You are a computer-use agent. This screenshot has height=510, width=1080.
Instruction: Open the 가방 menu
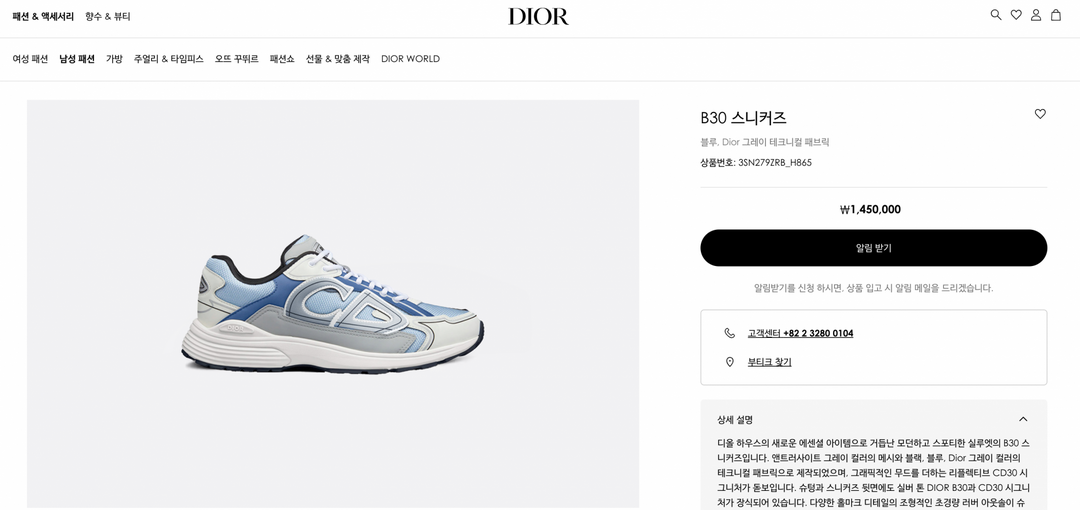click(x=114, y=59)
